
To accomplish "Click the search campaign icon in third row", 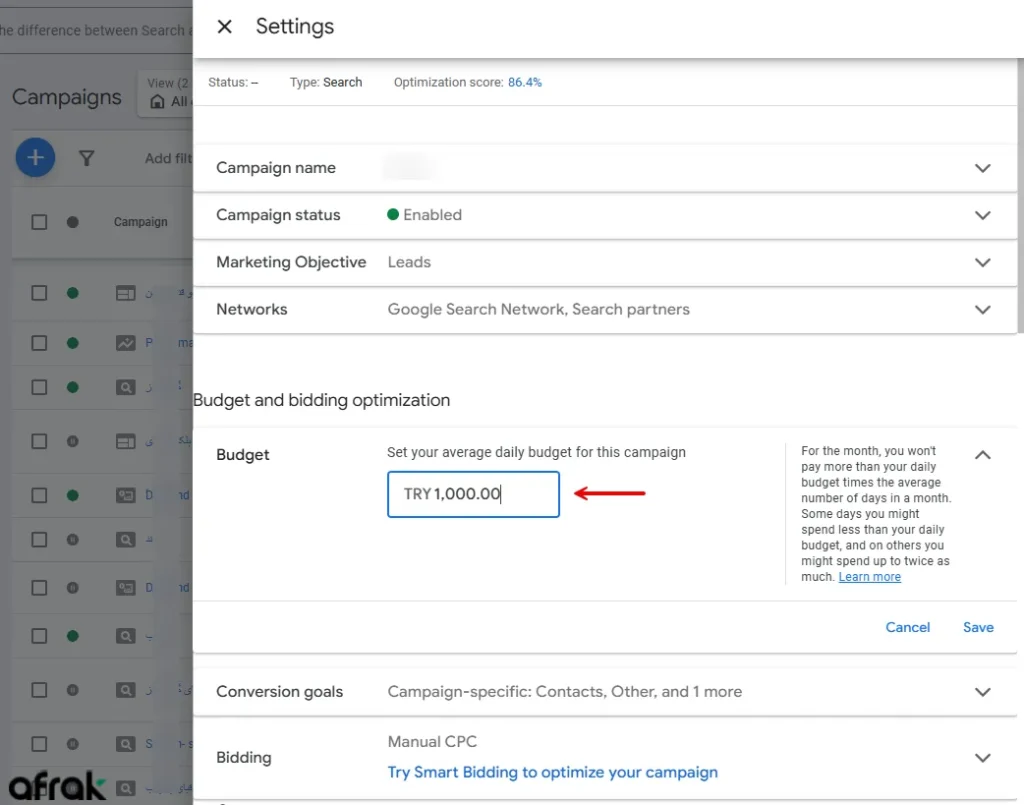I will coord(125,387).
